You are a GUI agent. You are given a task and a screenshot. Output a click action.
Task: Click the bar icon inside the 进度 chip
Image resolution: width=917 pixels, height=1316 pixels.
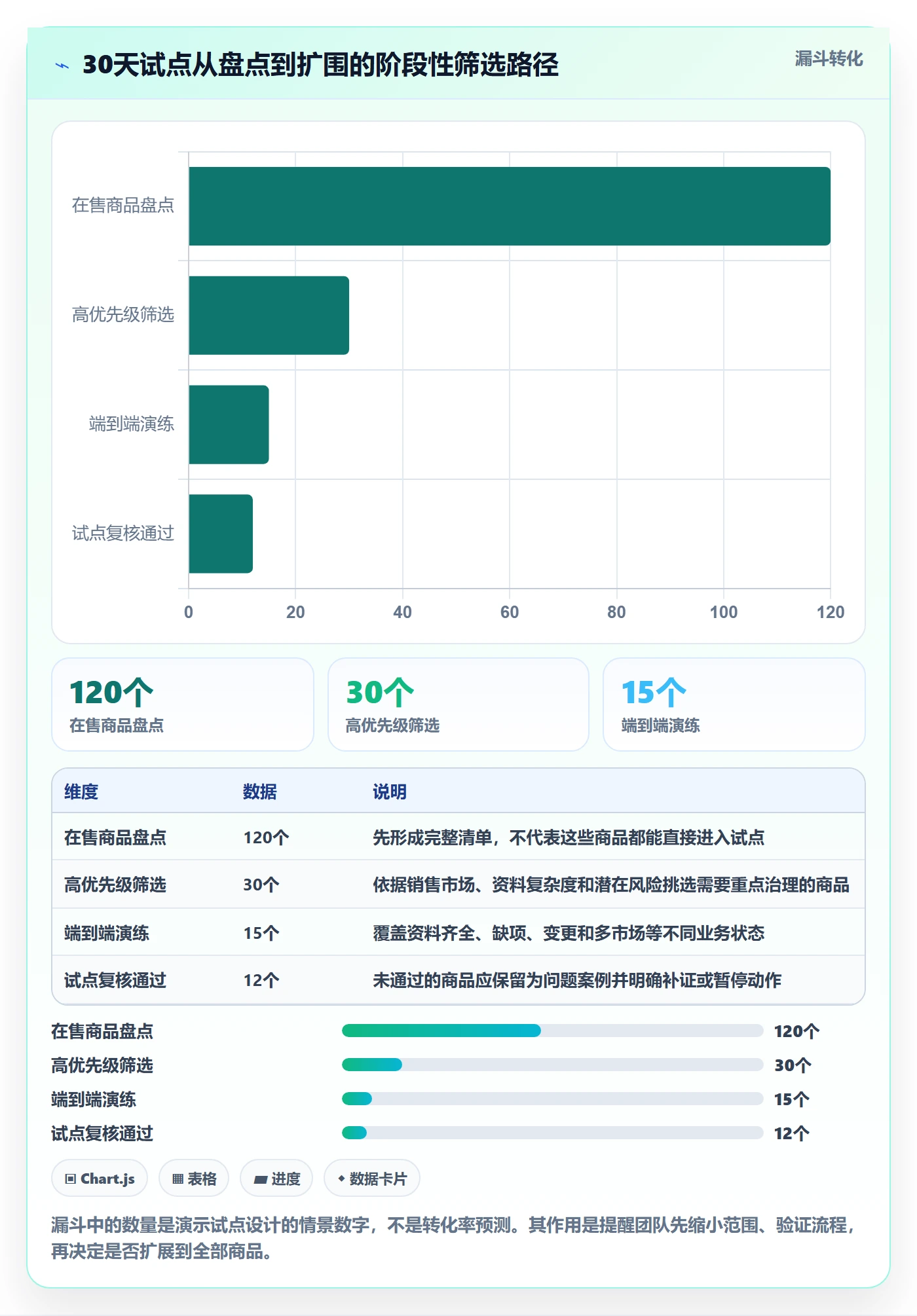point(261,1180)
